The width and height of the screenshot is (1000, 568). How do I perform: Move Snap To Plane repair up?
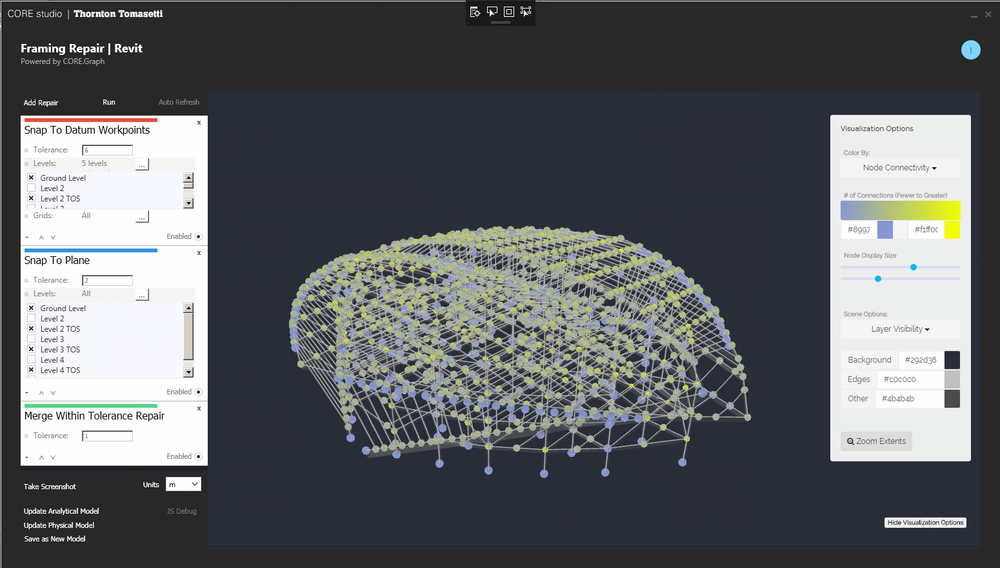point(41,393)
